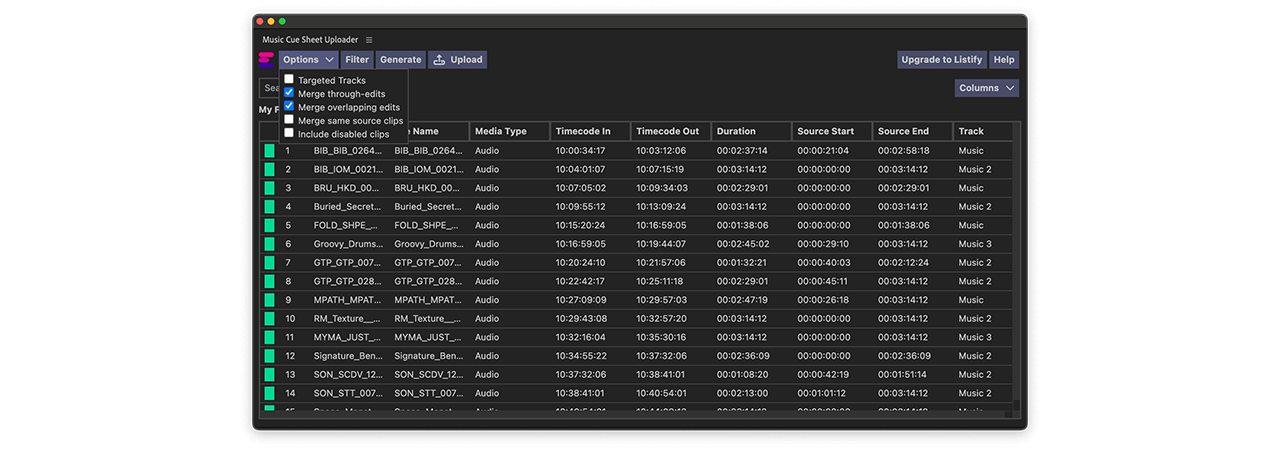This screenshot has height=450, width=1280.
Task: Select the Buried_Secret row 4 clip
Action: 347,207
